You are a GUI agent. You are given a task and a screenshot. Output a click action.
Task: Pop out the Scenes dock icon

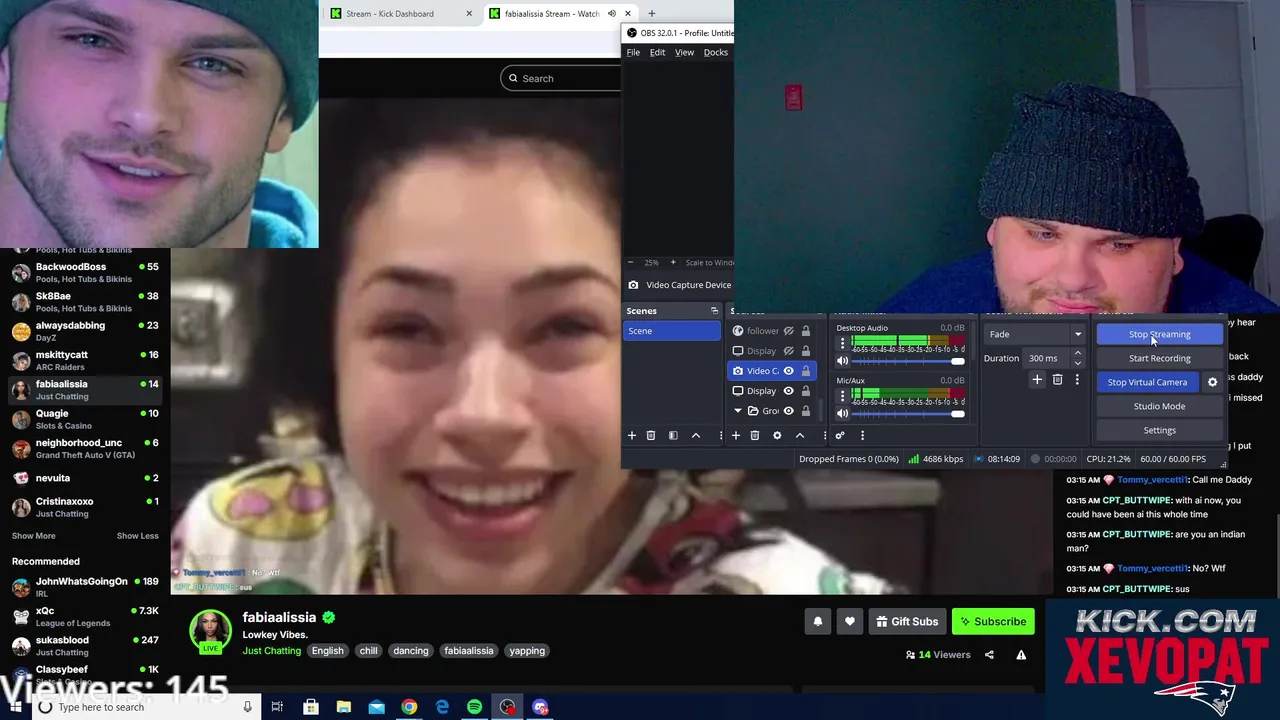click(714, 311)
